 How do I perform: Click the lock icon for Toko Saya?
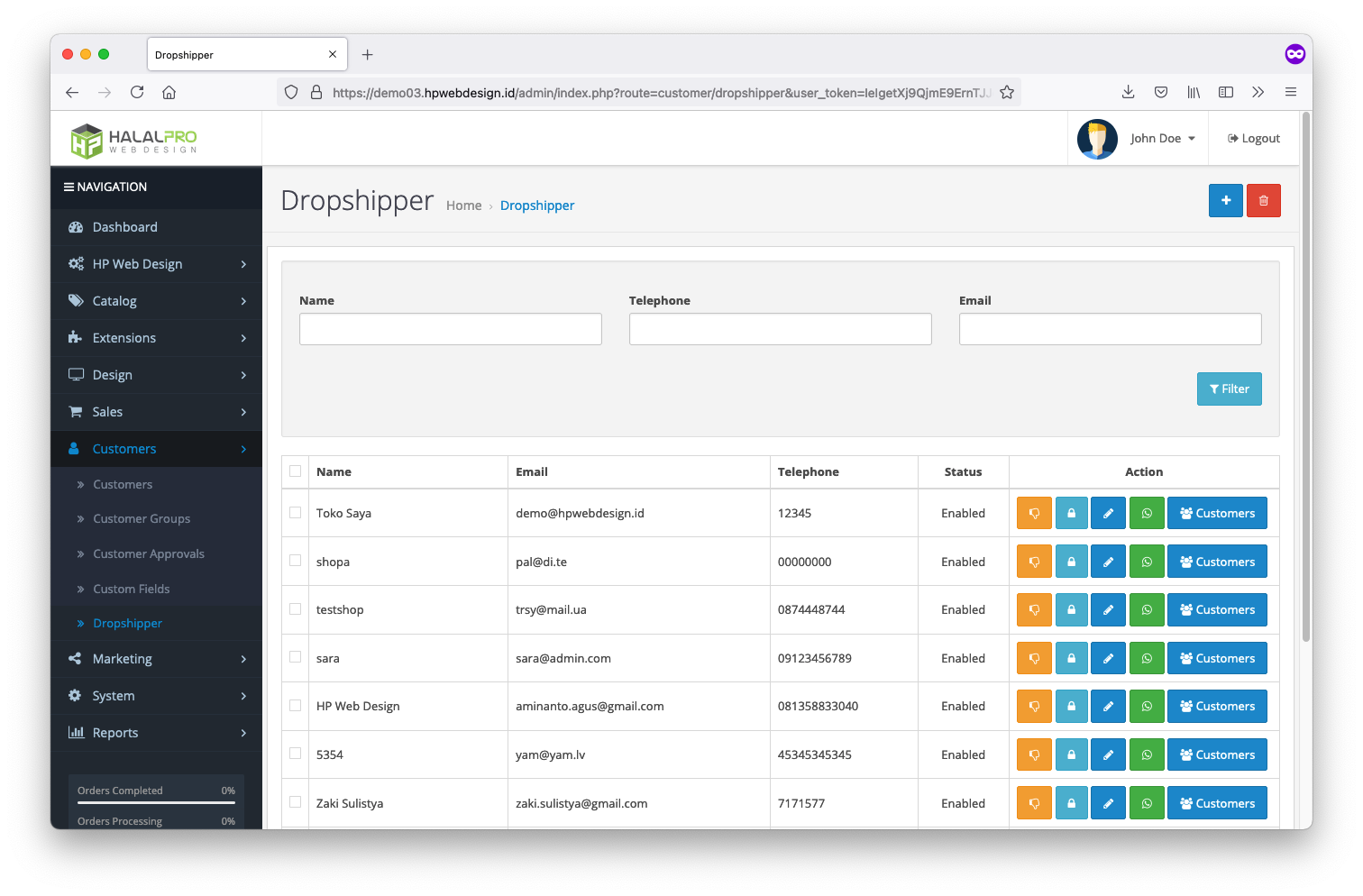pos(1071,513)
